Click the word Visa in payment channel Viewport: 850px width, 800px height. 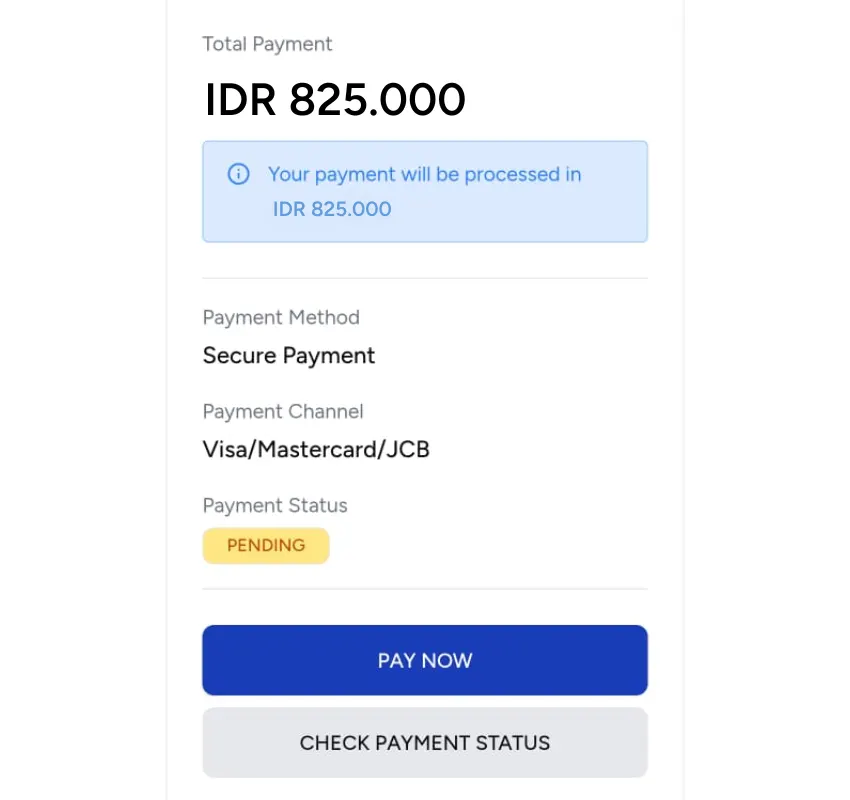tap(225, 449)
